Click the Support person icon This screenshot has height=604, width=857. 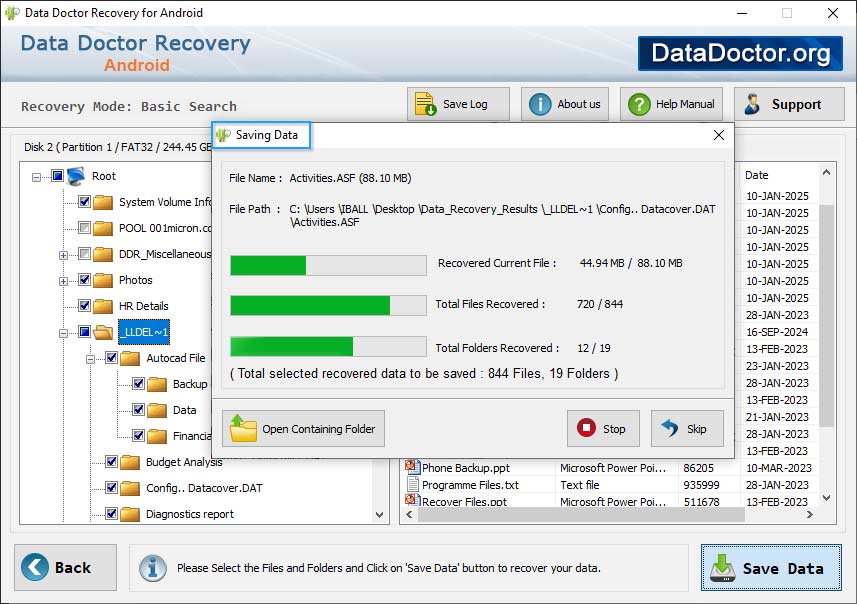tap(752, 104)
